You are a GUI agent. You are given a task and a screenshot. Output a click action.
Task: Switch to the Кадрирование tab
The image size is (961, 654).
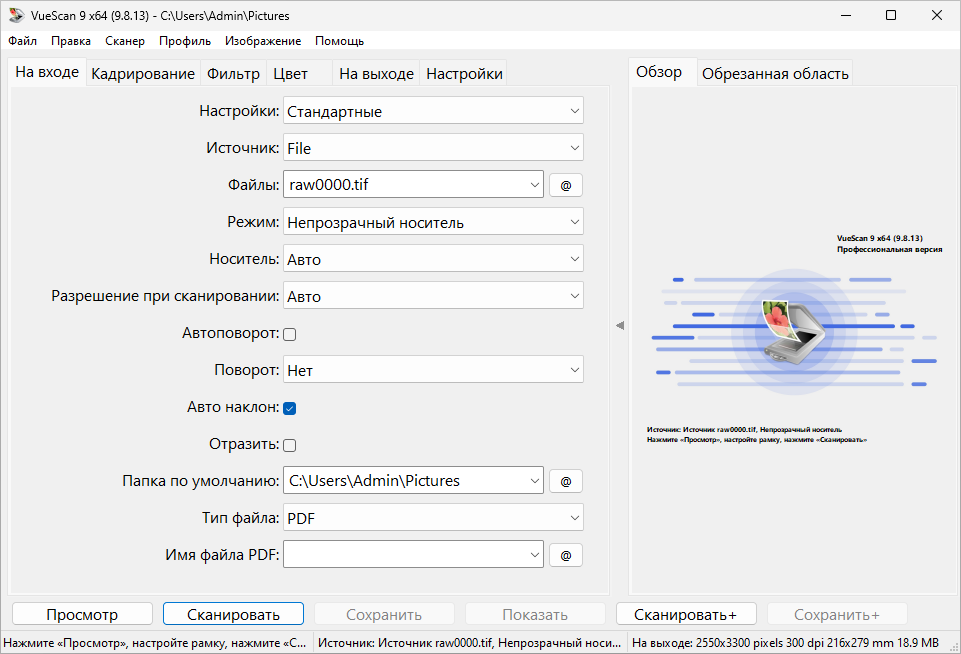(142, 72)
